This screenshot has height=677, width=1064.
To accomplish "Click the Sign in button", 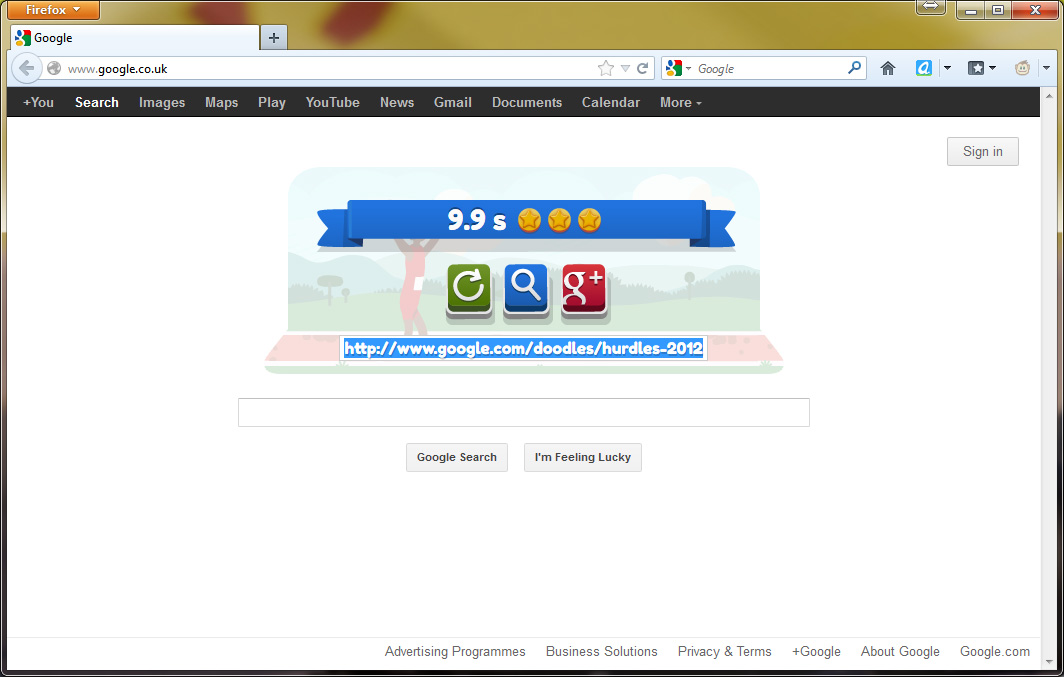I will pyautogui.click(x=983, y=151).
